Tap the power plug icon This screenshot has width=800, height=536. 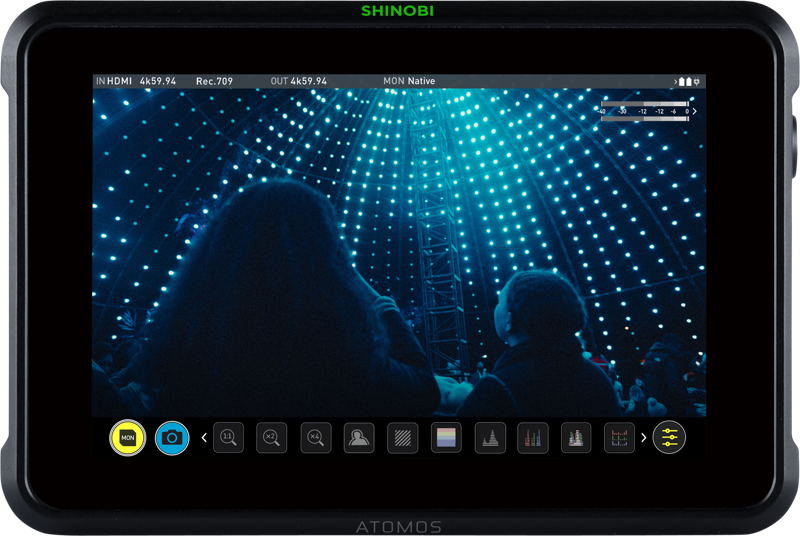697,82
